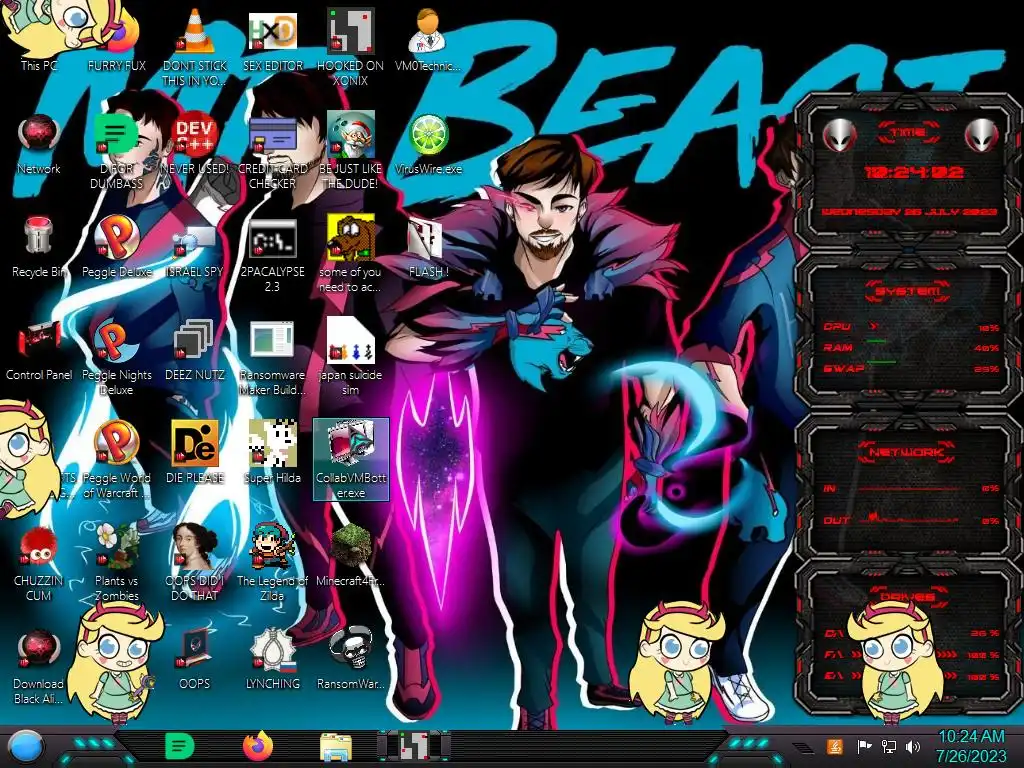Screen dimensions: 1024x768
Task: Select the japan suicide sim icon
Action: [351, 358]
